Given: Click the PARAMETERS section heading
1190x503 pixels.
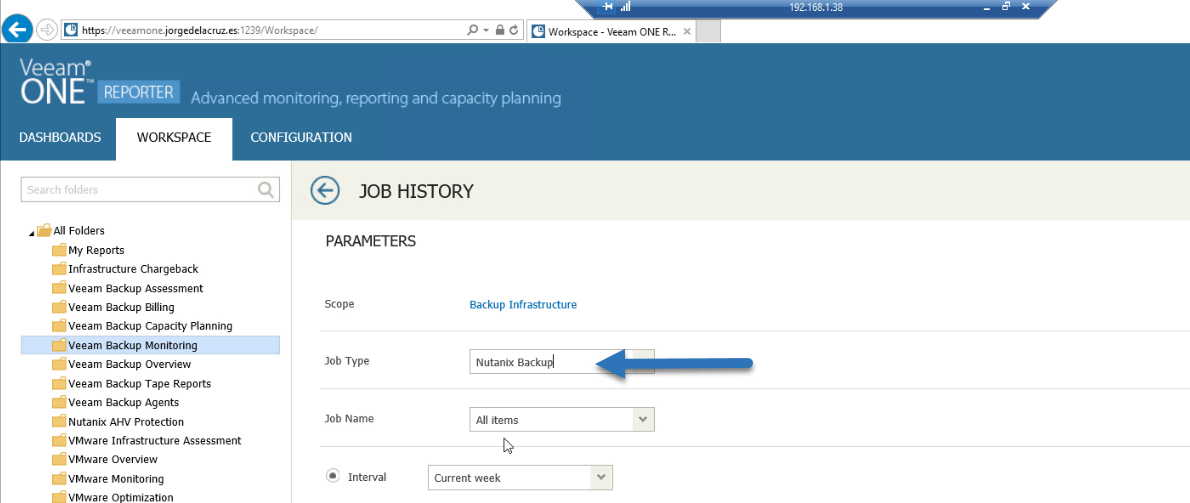Looking at the screenshot, I should tap(370, 241).
